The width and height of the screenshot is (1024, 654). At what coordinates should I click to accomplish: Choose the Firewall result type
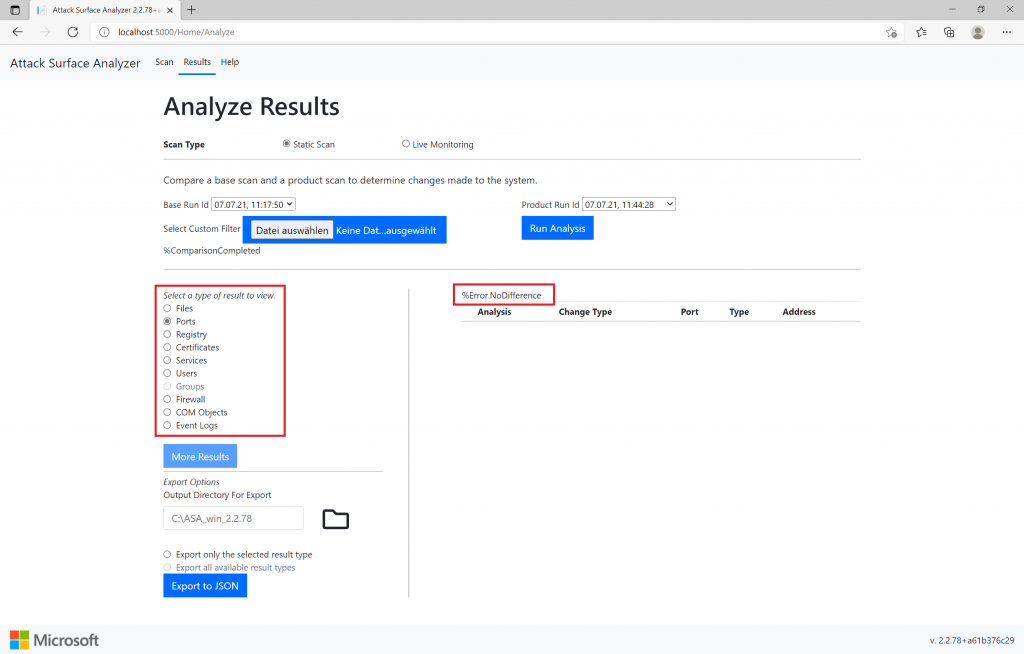pos(167,399)
